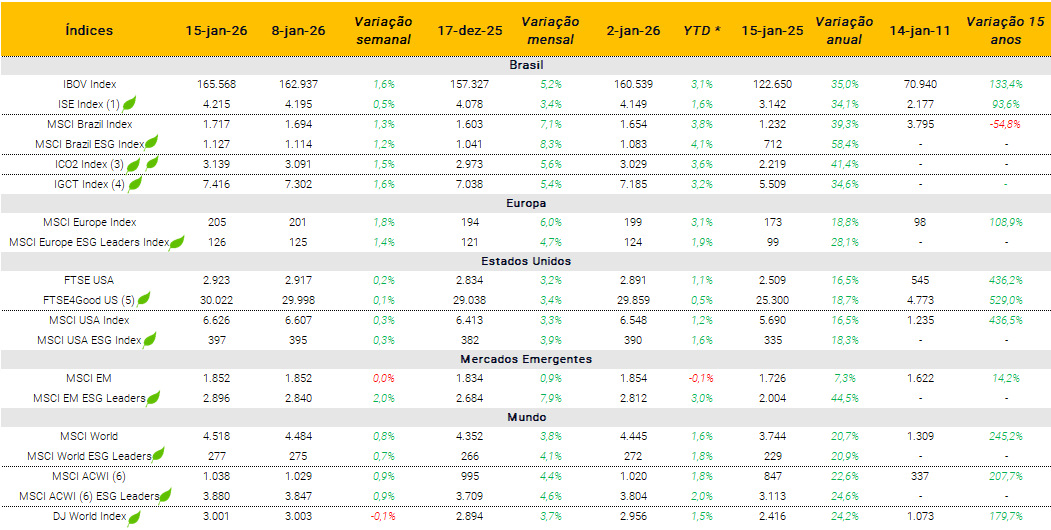Select the MSCI ACWI ESG Leaders leaf icon

click(x=166, y=495)
